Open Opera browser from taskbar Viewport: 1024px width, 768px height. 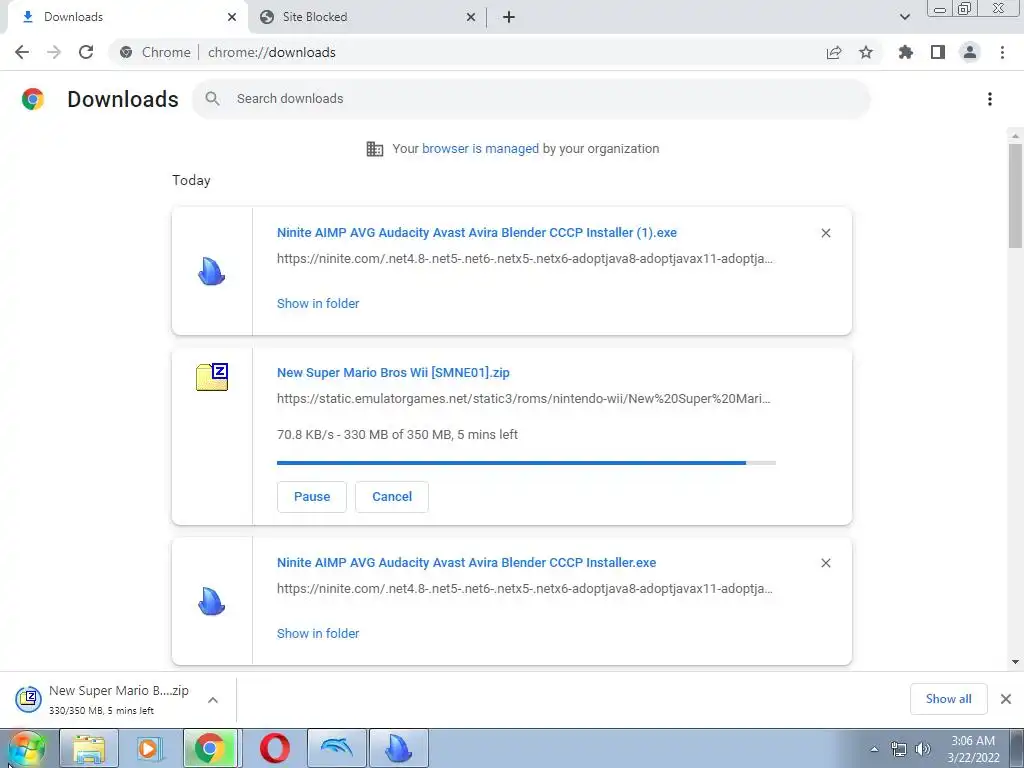(275, 748)
